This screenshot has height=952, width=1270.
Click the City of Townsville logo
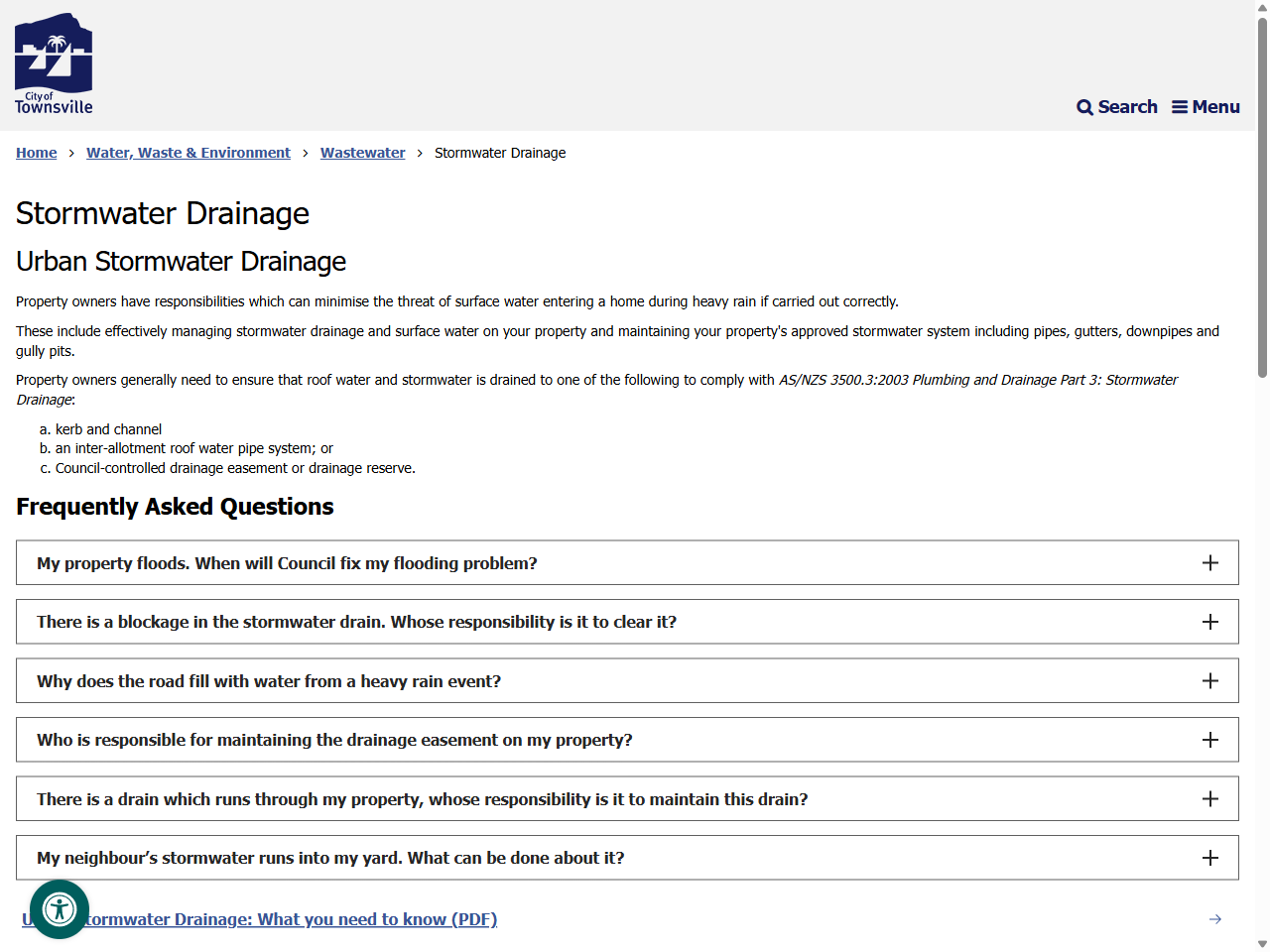54,64
